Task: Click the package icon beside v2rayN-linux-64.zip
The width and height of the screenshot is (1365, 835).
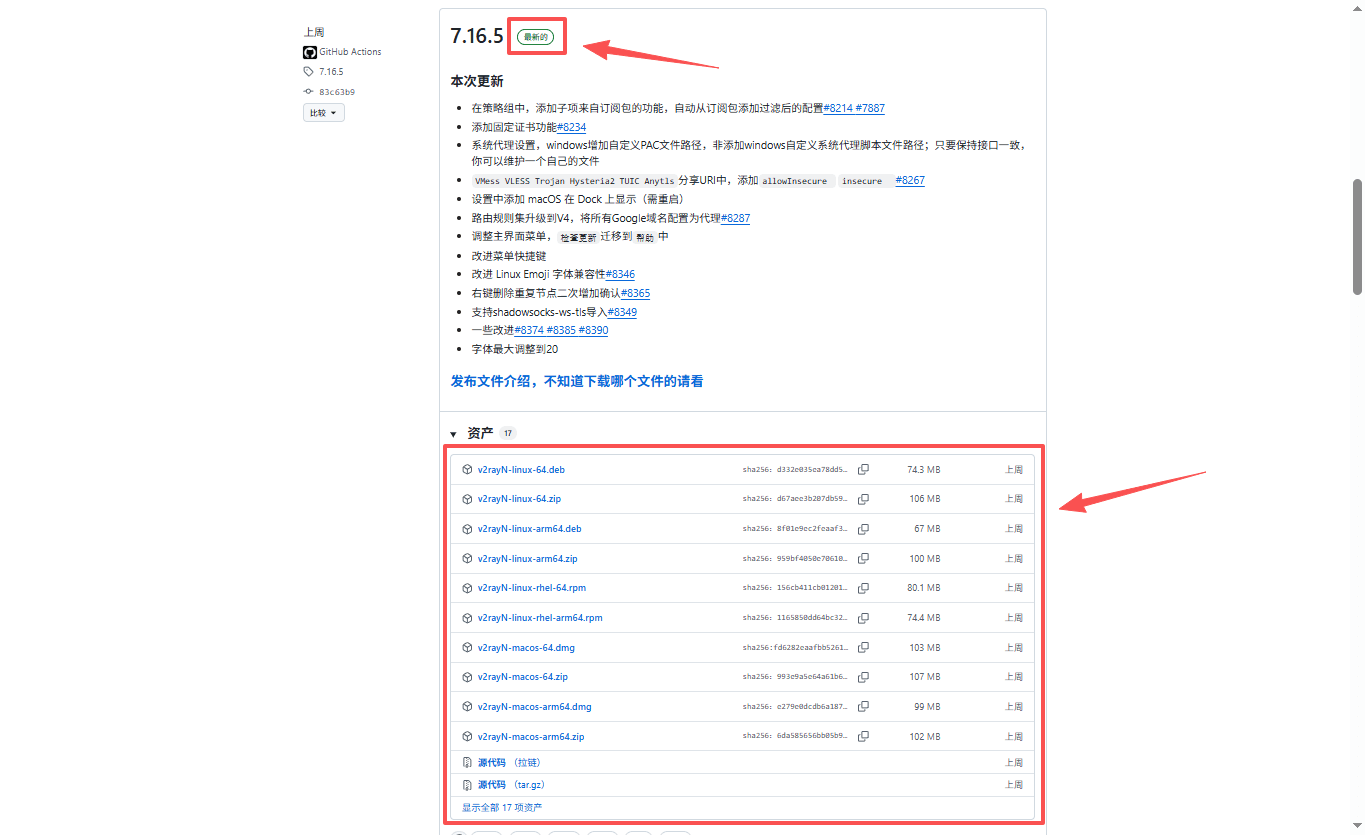Action: [467, 499]
